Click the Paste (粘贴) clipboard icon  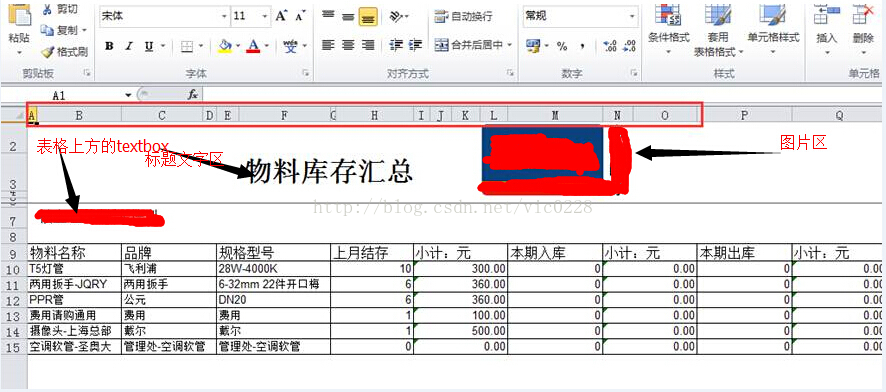(19, 15)
